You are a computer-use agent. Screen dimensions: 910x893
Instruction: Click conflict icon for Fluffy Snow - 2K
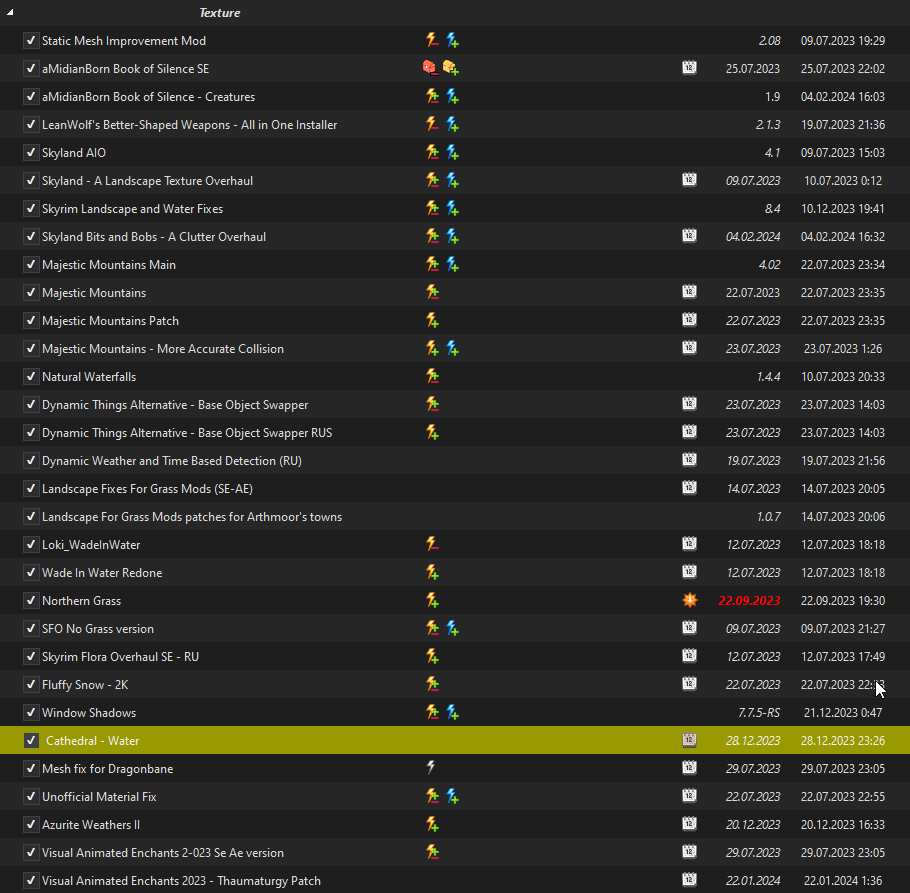coord(432,684)
